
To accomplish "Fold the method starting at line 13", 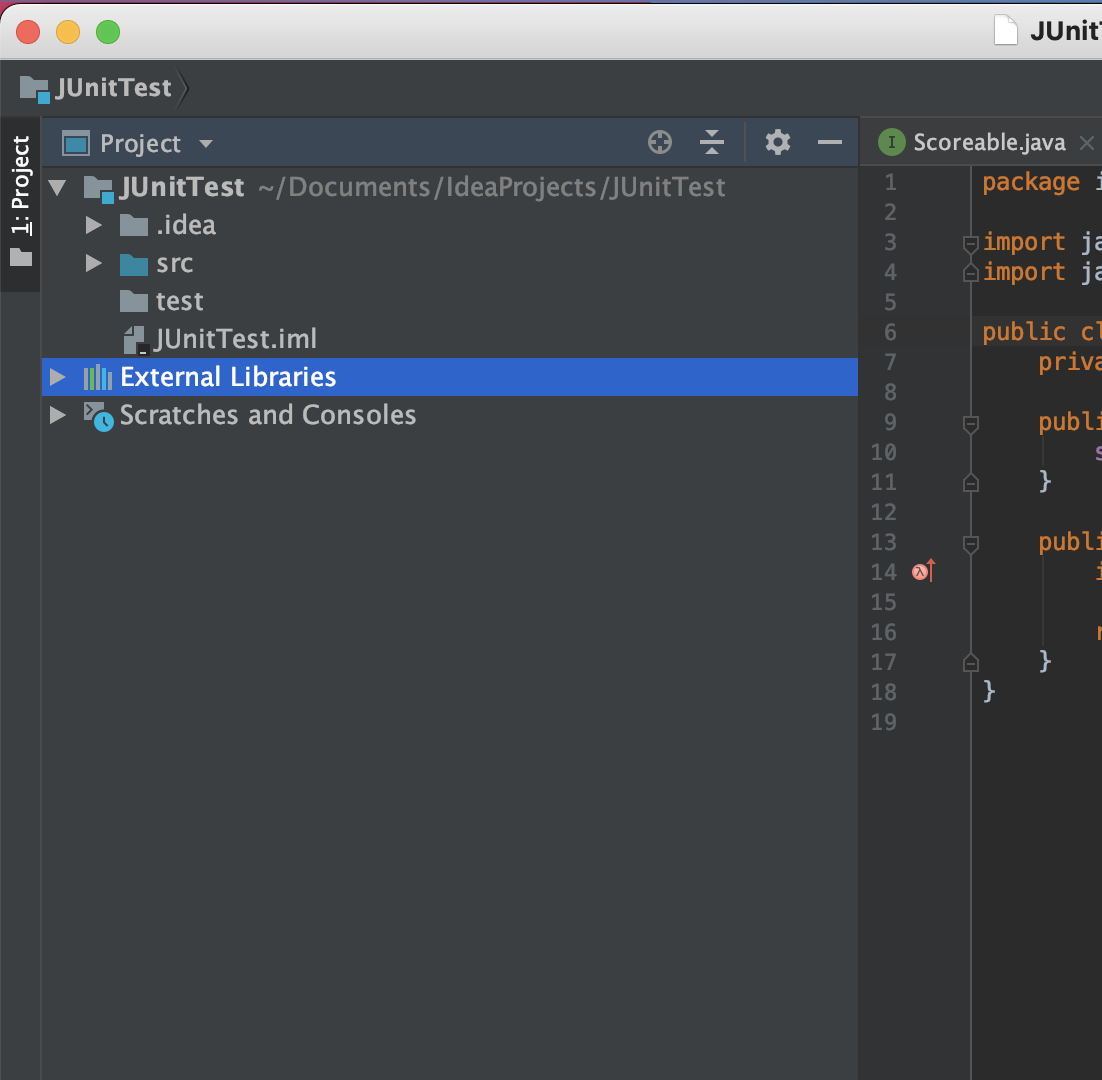I will pos(971,544).
